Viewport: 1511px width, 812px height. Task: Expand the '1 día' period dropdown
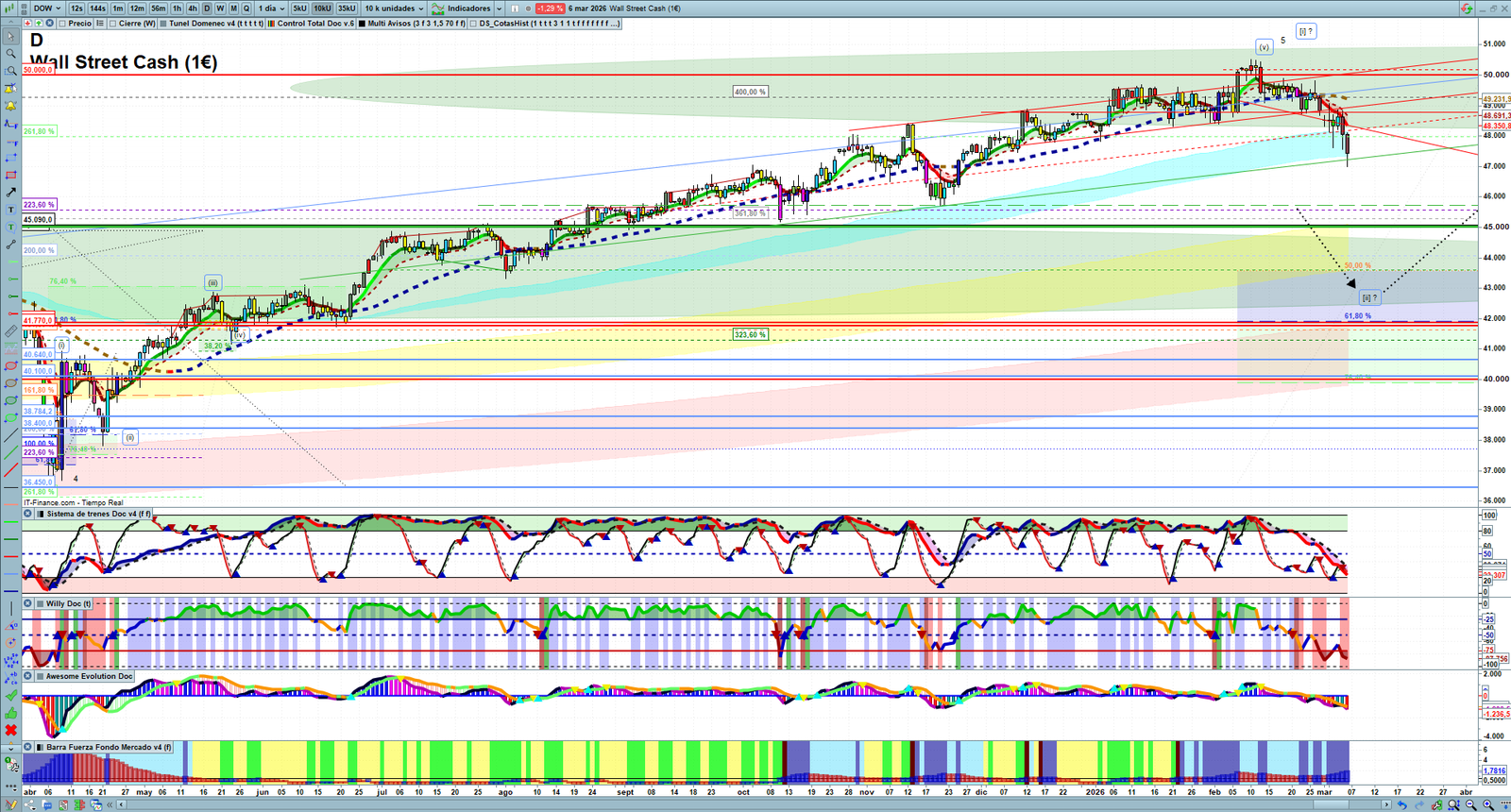pos(271,8)
